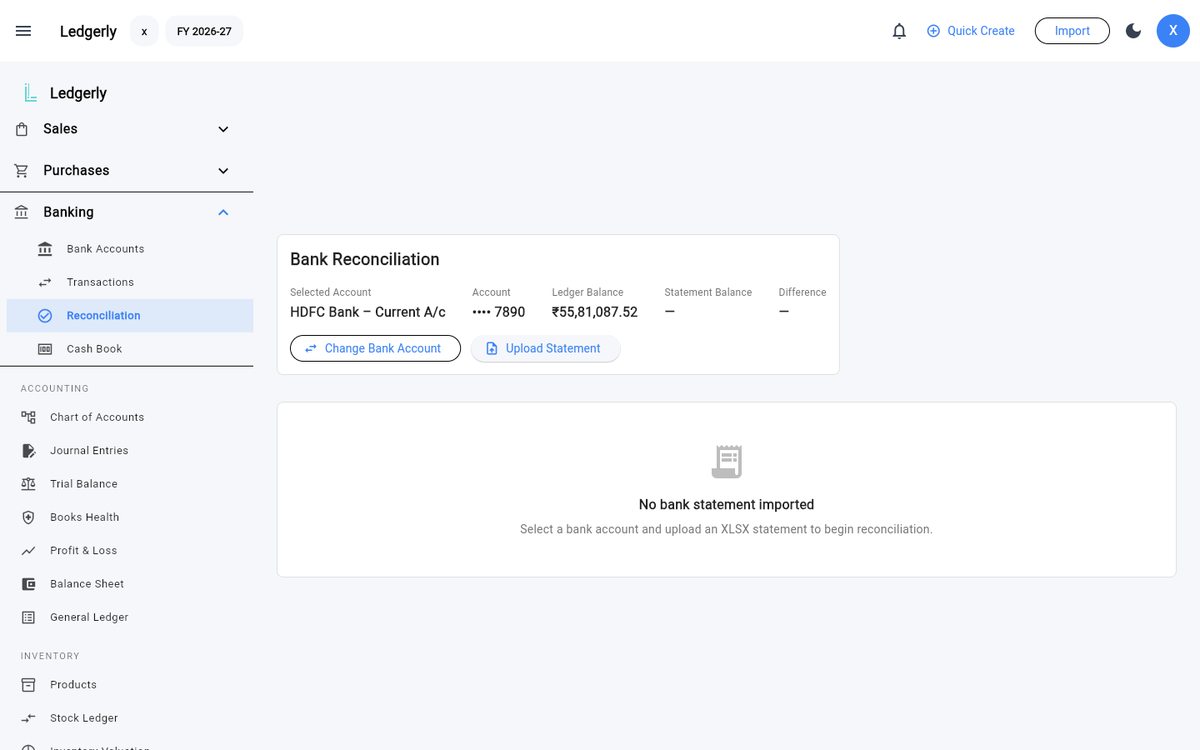Expand the Sales section chevron

point(223,129)
